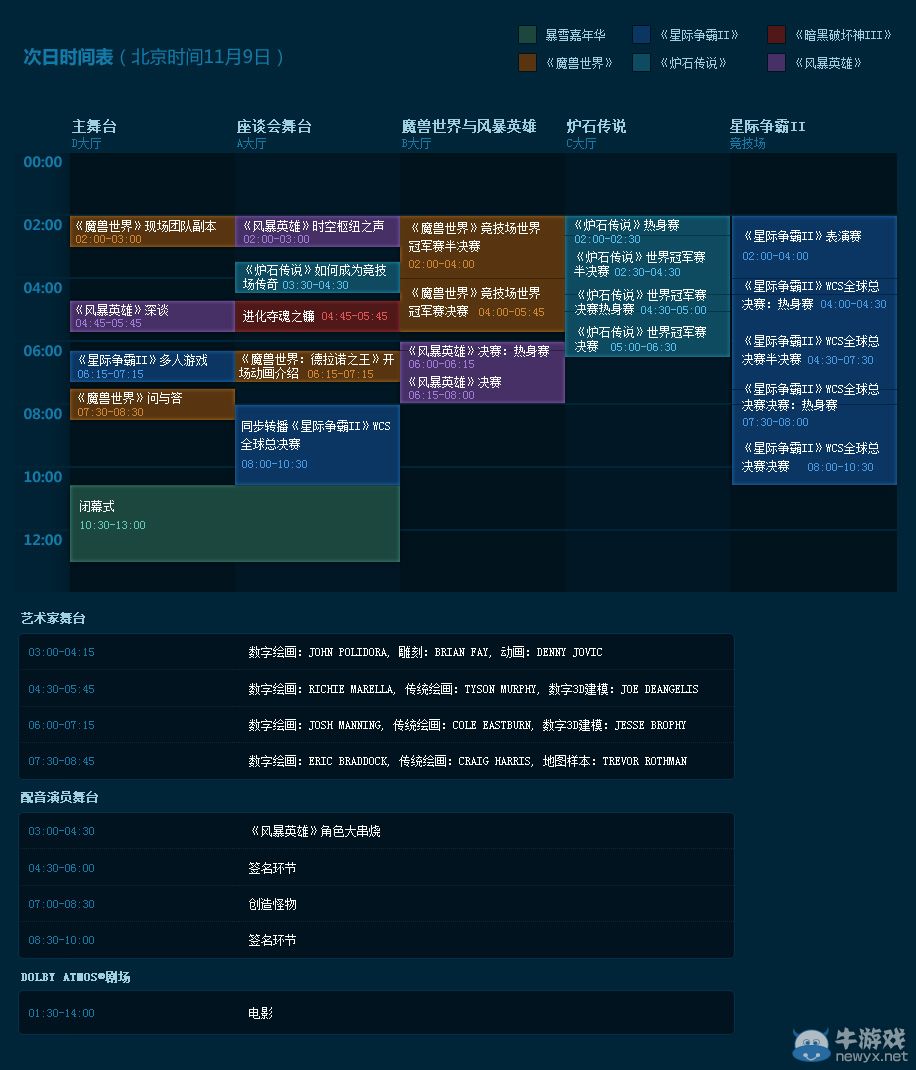Open the 闭幕式 10:30-13:00 event block
Screen dimensions: 916x1070
click(x=235, y=523)
